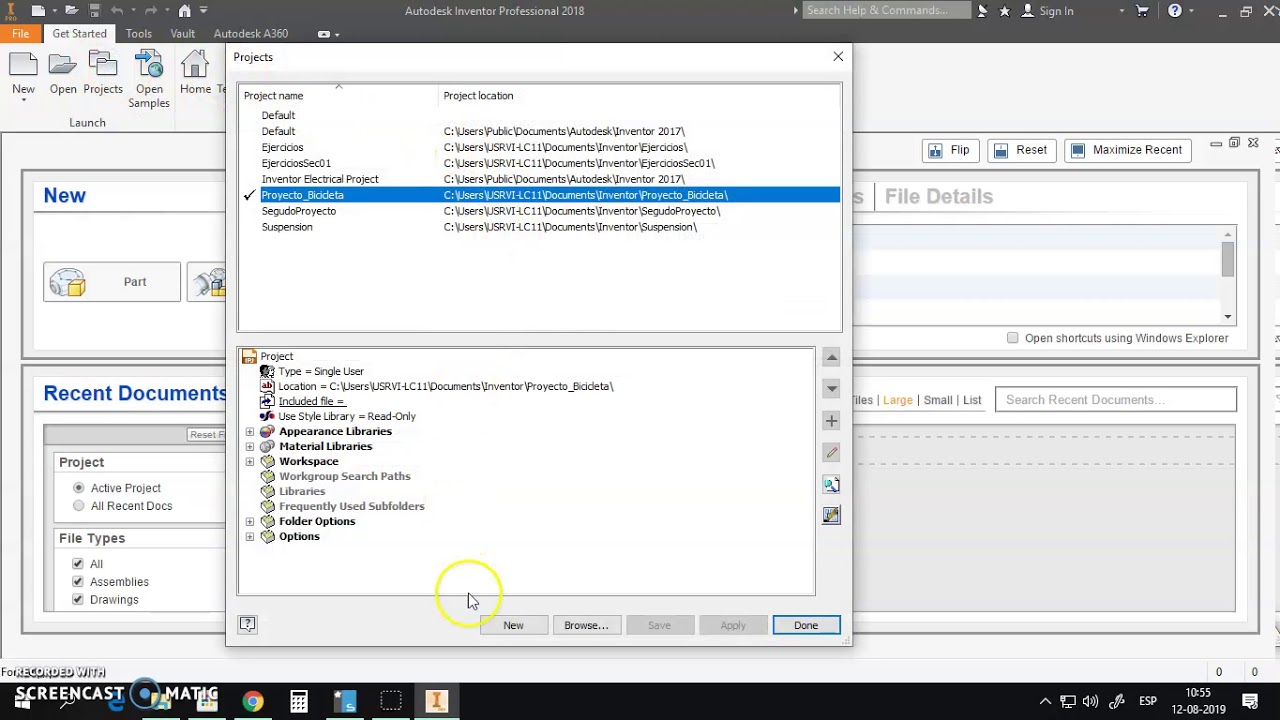Click the quick access Home icon

point(185,11)
